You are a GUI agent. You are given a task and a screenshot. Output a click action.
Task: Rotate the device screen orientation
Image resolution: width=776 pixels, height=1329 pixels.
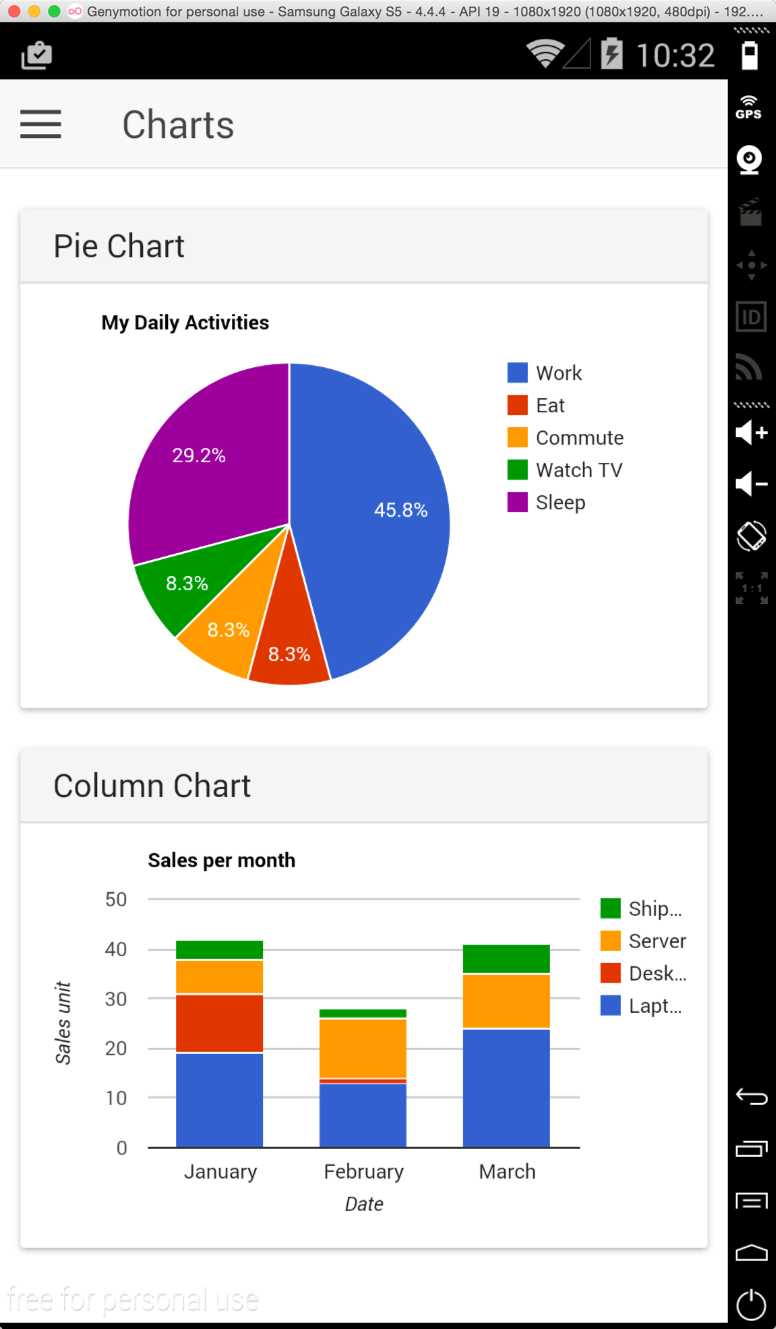point(751,536)
